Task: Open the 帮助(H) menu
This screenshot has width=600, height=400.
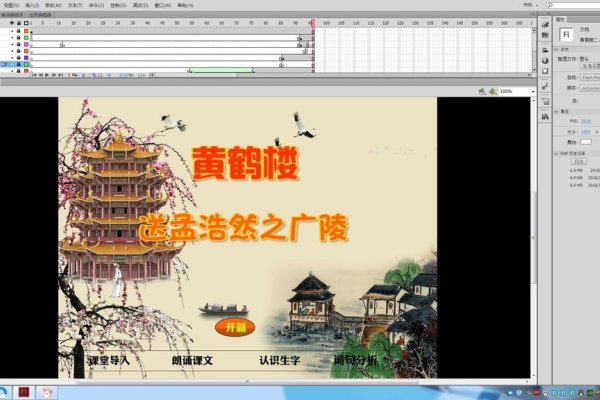Action: click(x=185, y=5)
